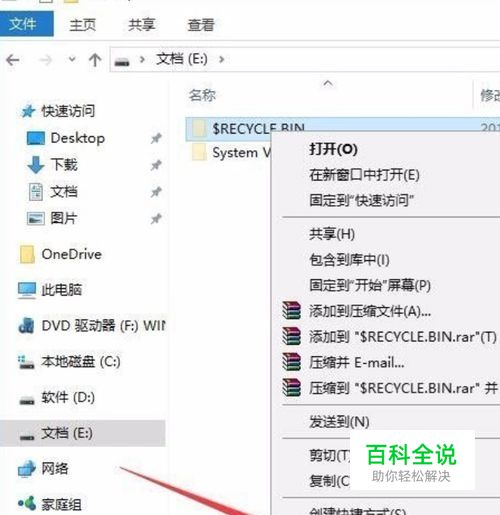This screenshot has width=500, height=515.
Task: Open the 家庭组 homegroup icon
Action: click(27, 503)
